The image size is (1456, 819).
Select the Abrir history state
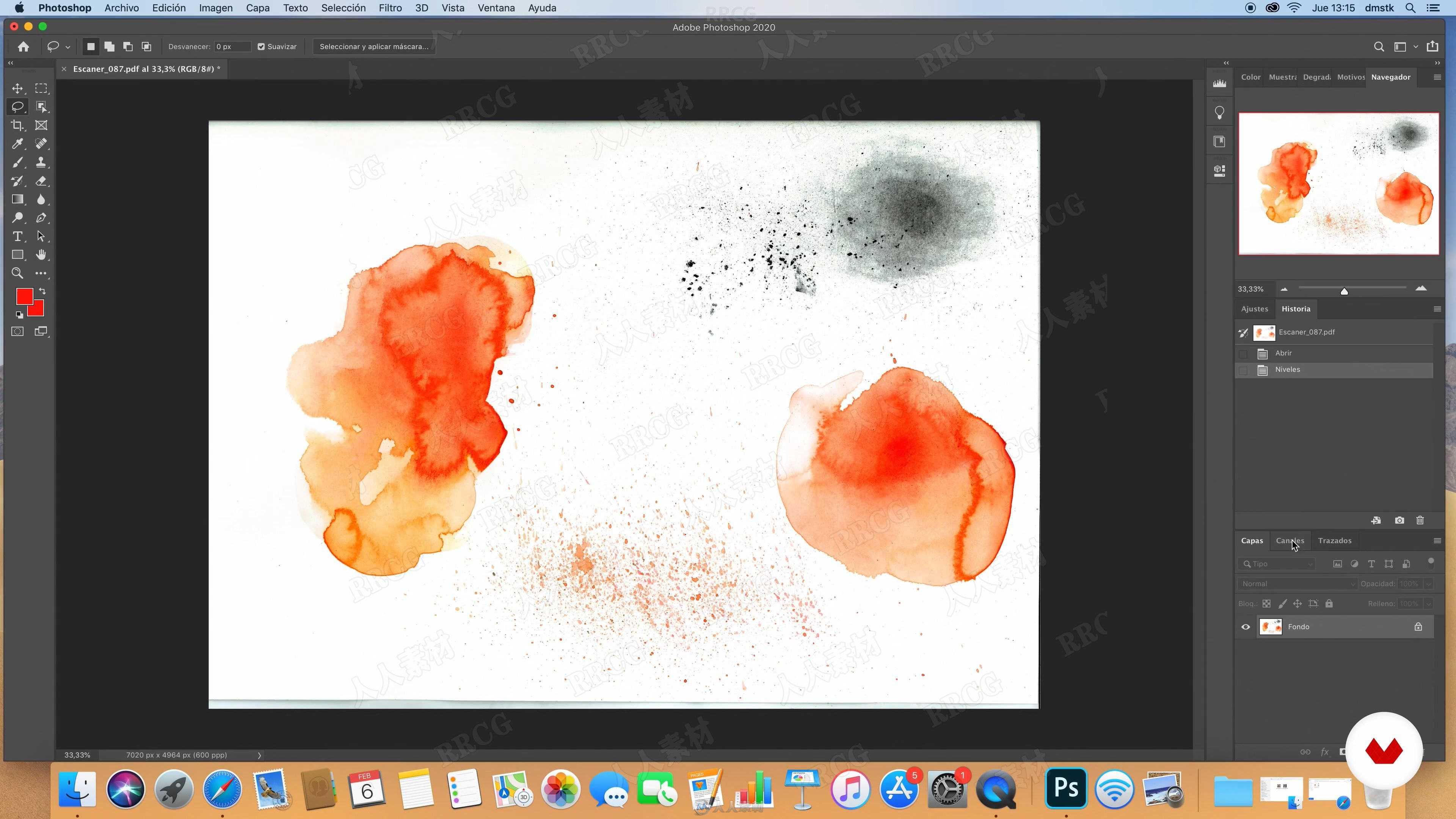(x=1334, y=353)
